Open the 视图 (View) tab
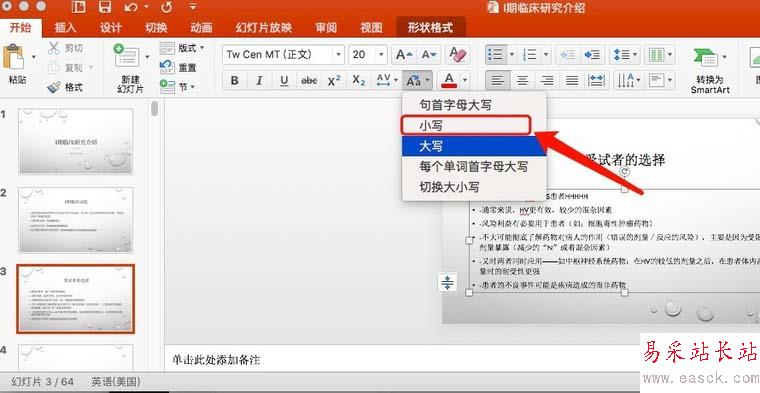The height and width of the screenshot is (393, 760). (x=371, y=28)
